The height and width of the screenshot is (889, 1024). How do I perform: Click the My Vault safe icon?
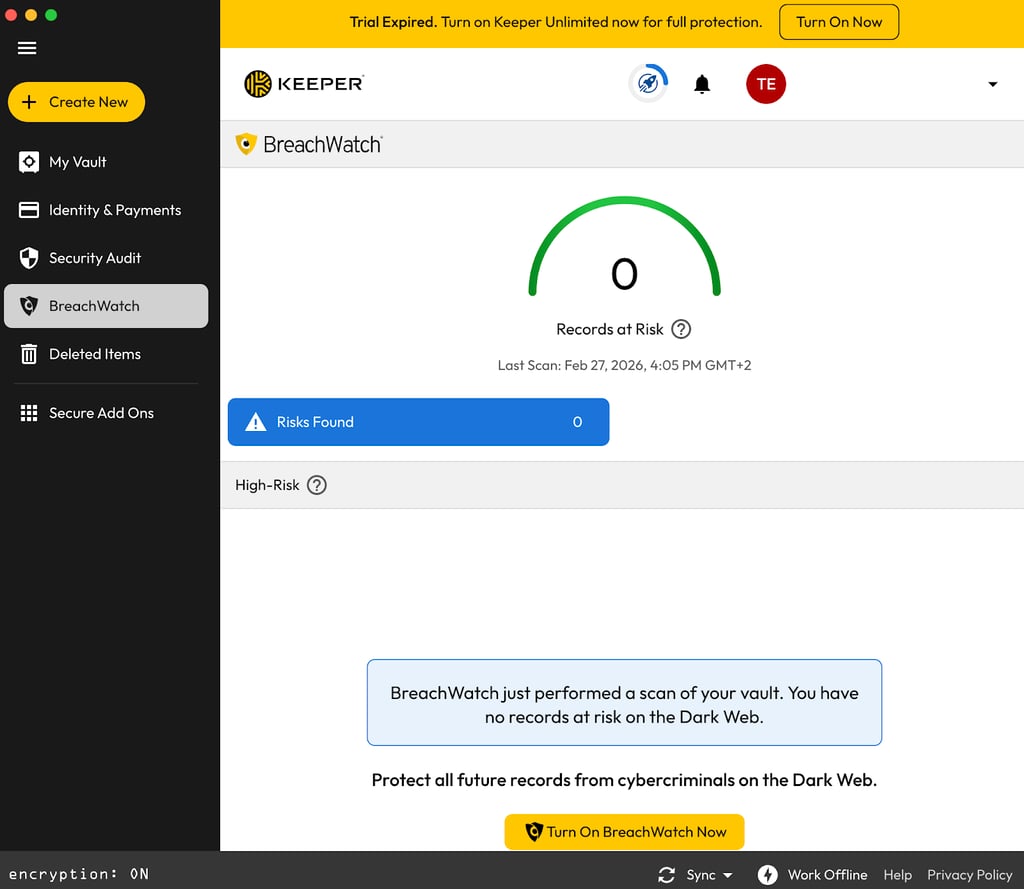(29, 162)
